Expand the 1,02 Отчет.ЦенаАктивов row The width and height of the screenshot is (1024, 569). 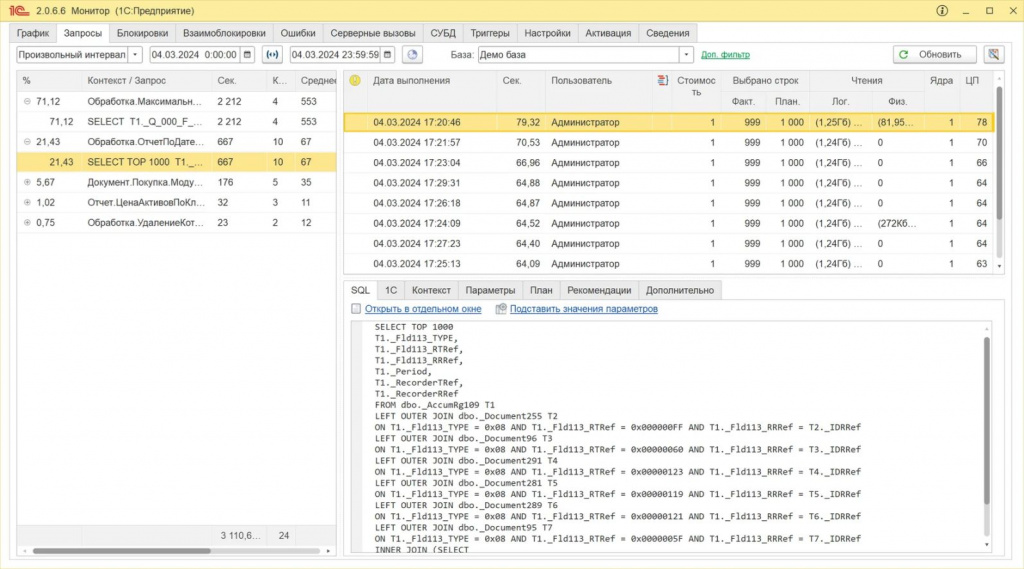(x=27, y=203)
